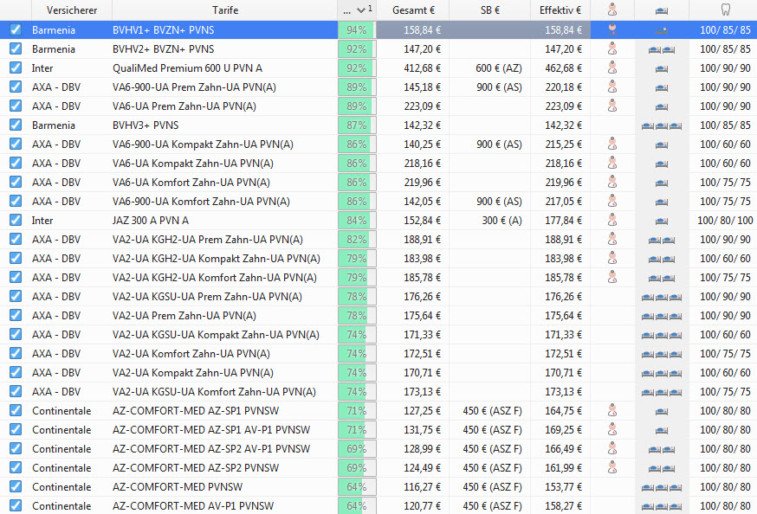Image resolution: width=757 pixels, height=514 pixels.
Task: Sort by Tarife column header
Action: pyautogui.click(x=225, y=10)
